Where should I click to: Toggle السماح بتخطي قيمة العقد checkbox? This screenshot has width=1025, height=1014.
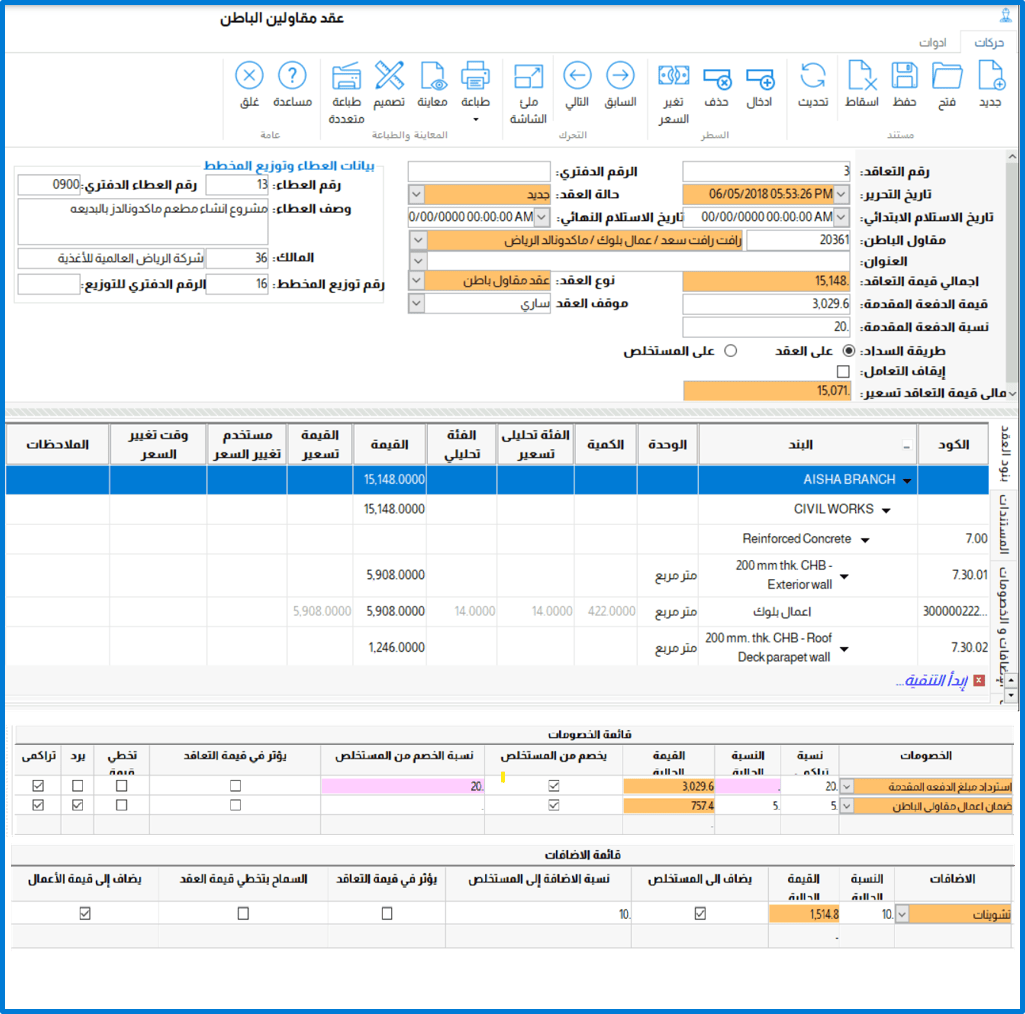click(243, 913)
